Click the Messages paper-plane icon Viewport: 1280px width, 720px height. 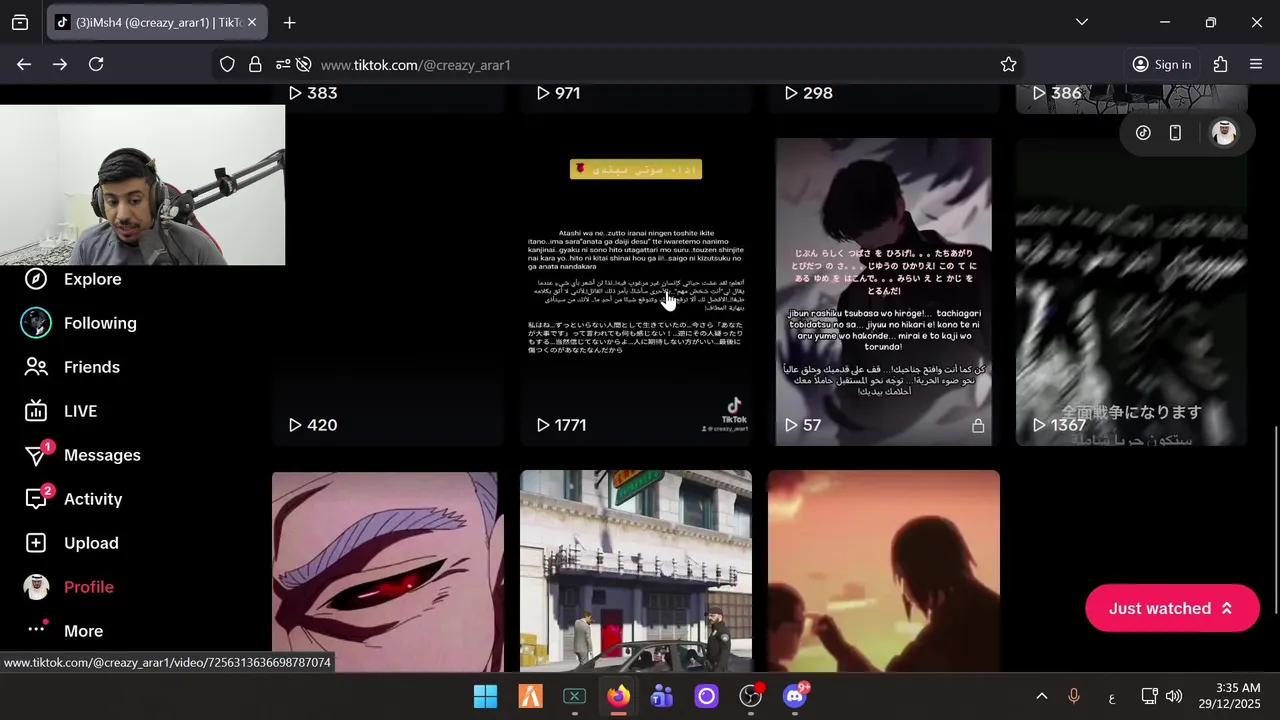tap(36, 456)
